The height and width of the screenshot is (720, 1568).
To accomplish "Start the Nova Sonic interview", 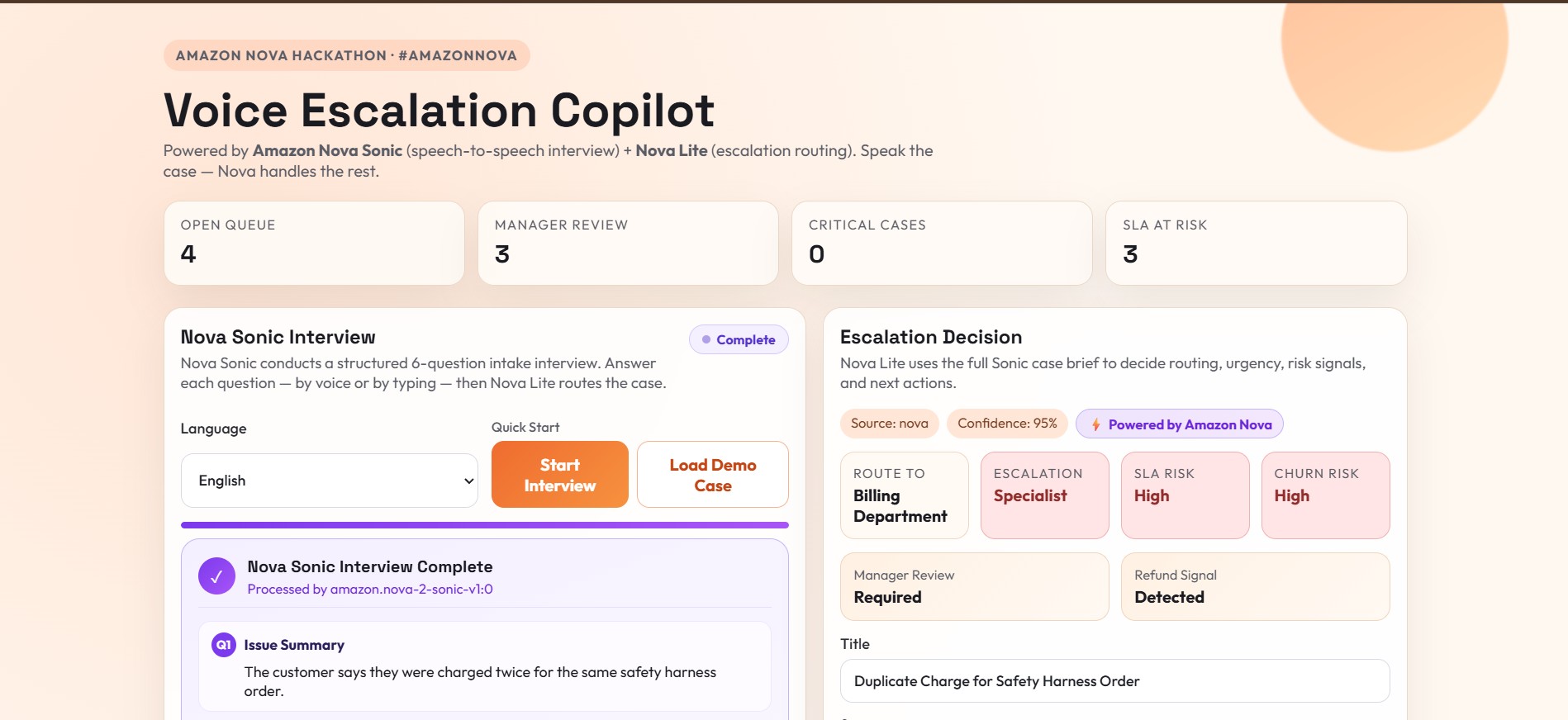I will click(x=560, y=475).
